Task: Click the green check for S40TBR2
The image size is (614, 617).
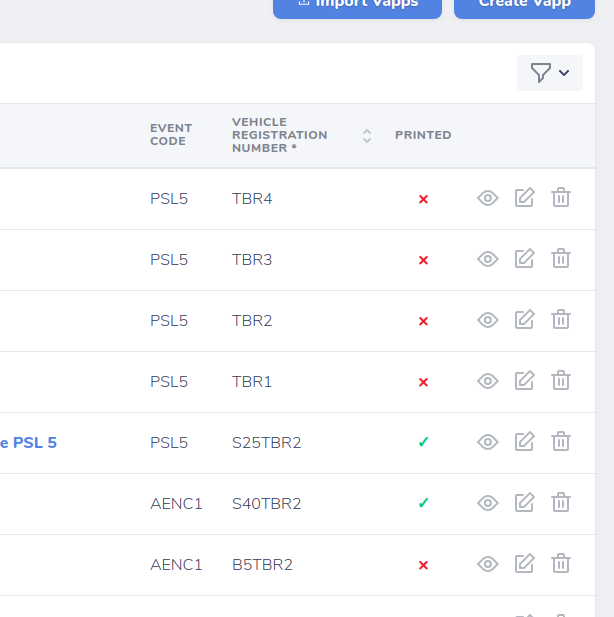Action: point(423,503)
